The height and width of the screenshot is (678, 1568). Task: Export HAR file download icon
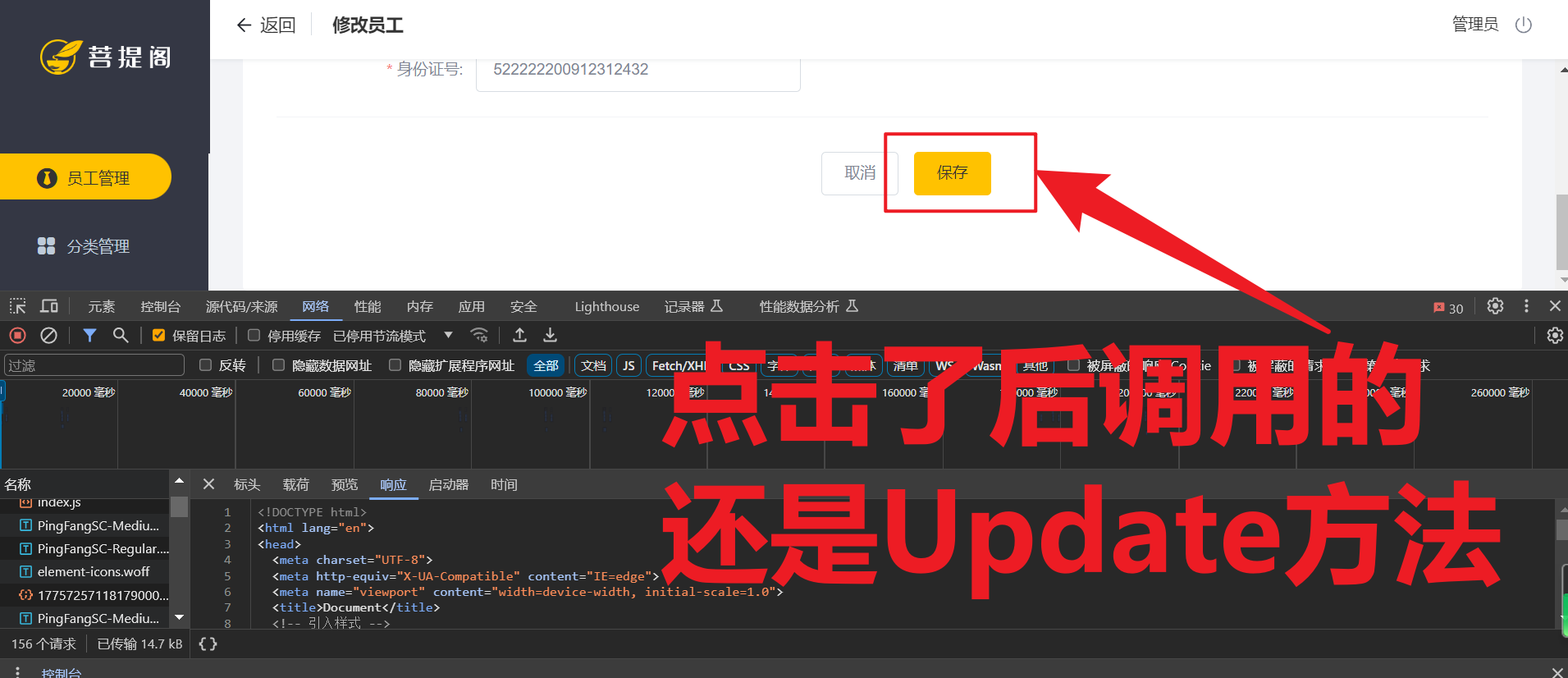(551, 335)
